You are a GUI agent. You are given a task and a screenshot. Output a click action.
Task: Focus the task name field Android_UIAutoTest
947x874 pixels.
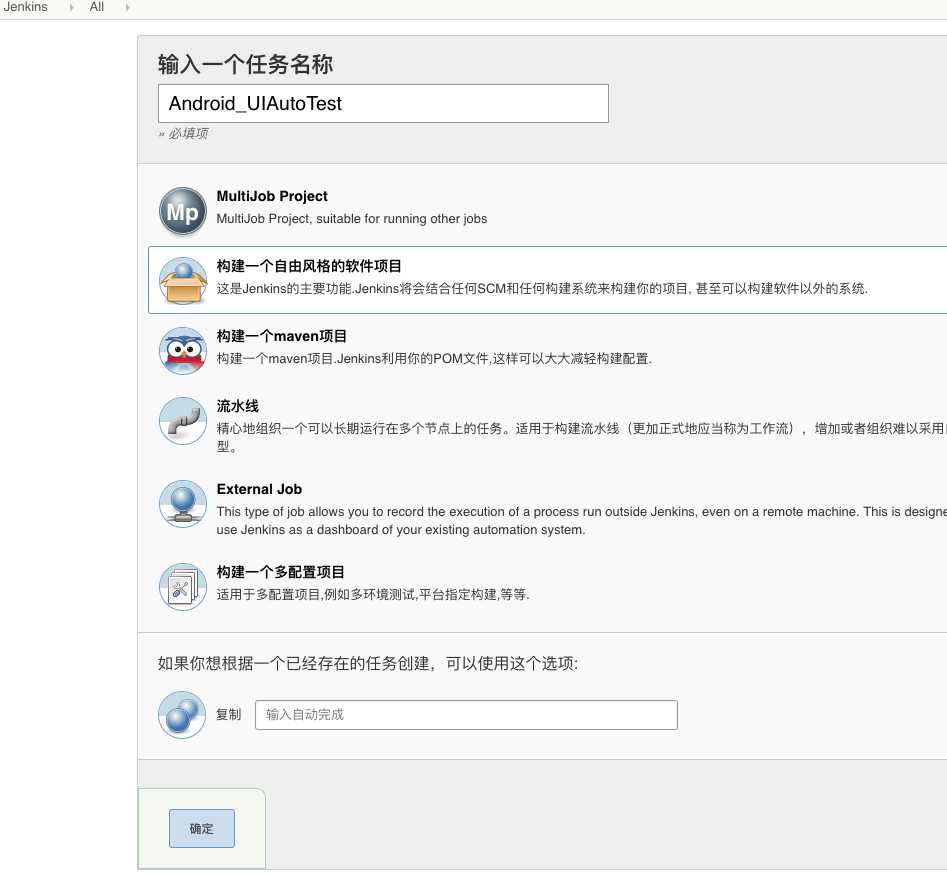(384, 103)
